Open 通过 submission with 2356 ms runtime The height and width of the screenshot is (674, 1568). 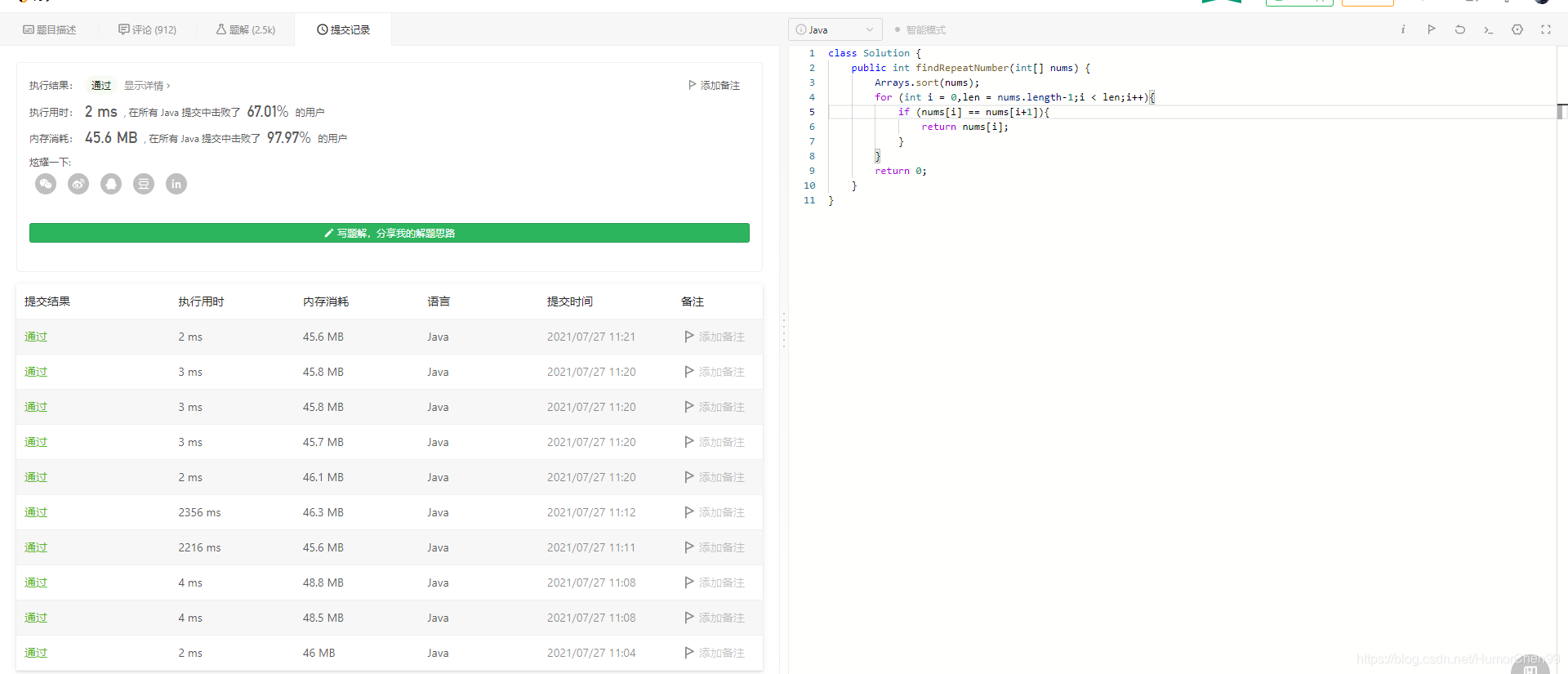(x=36, y=512)
